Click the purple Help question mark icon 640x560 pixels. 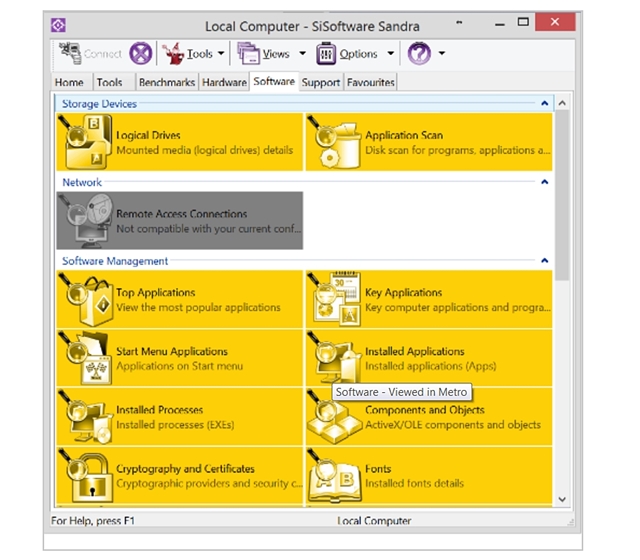[419, 53]
